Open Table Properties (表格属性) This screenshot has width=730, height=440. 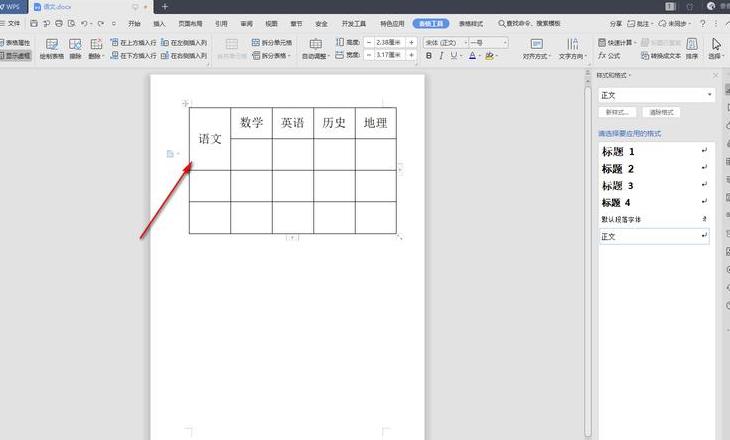(15, 42)
